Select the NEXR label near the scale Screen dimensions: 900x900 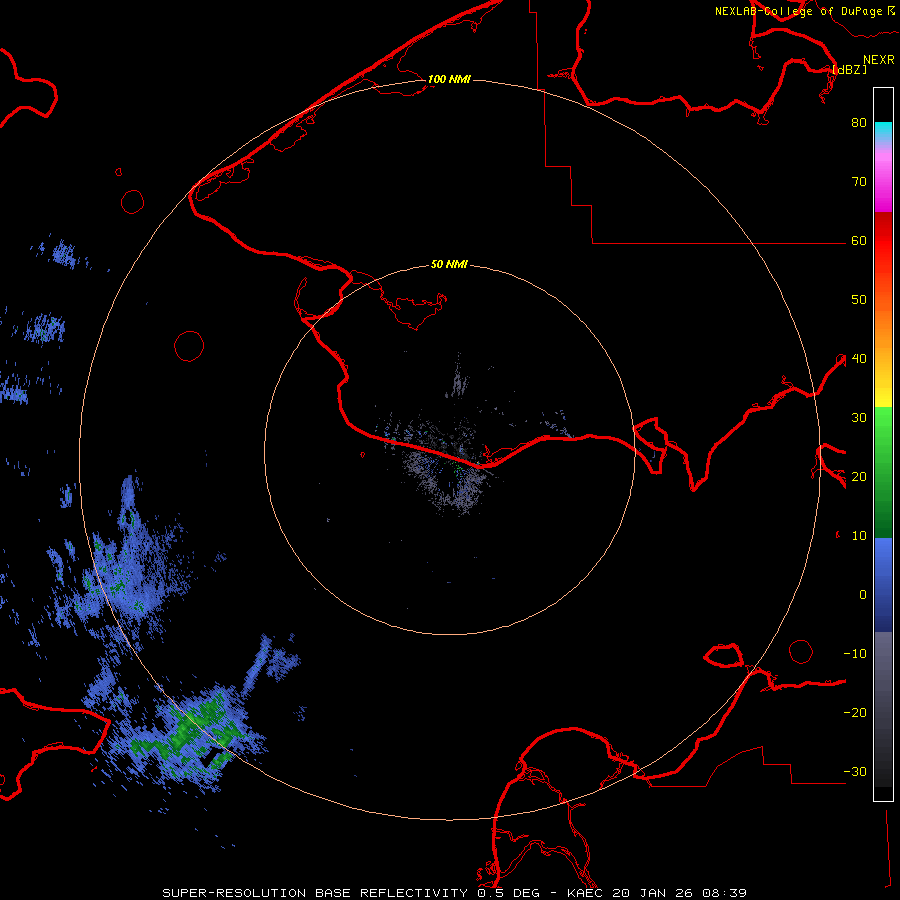pyautogui.click(x=878, y=60)
